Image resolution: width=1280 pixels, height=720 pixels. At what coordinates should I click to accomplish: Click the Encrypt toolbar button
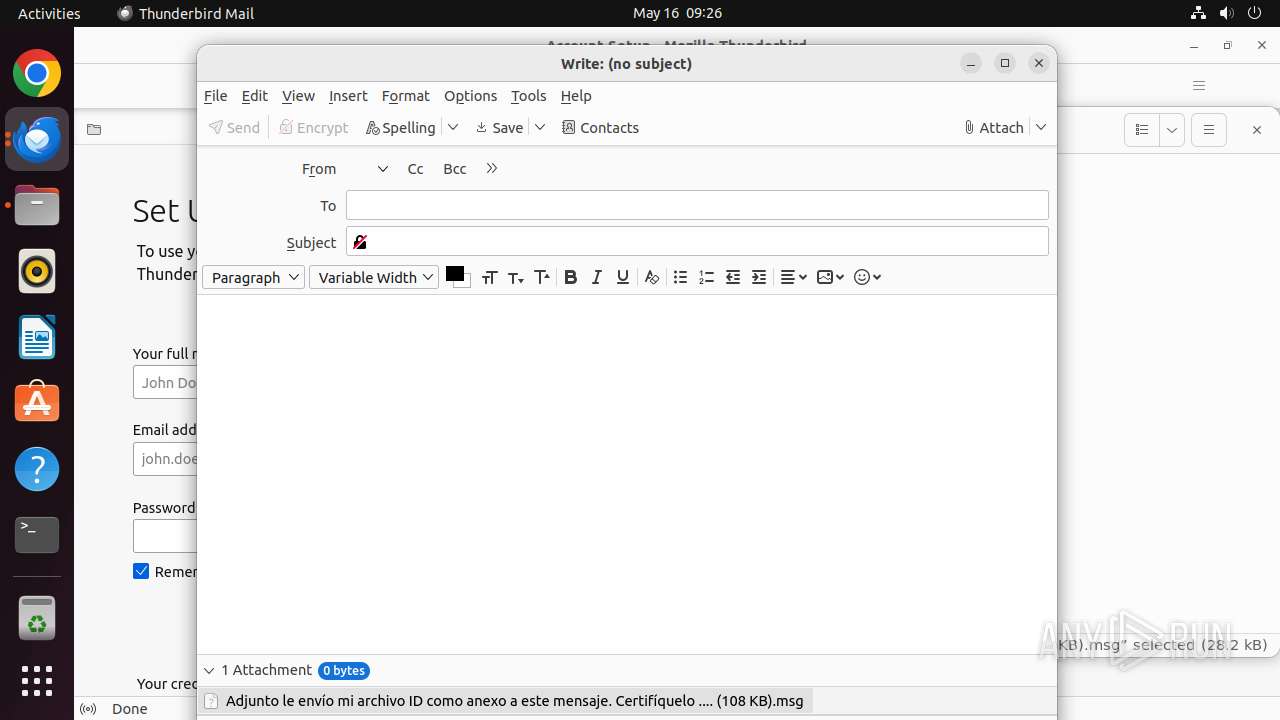(314, 127)
